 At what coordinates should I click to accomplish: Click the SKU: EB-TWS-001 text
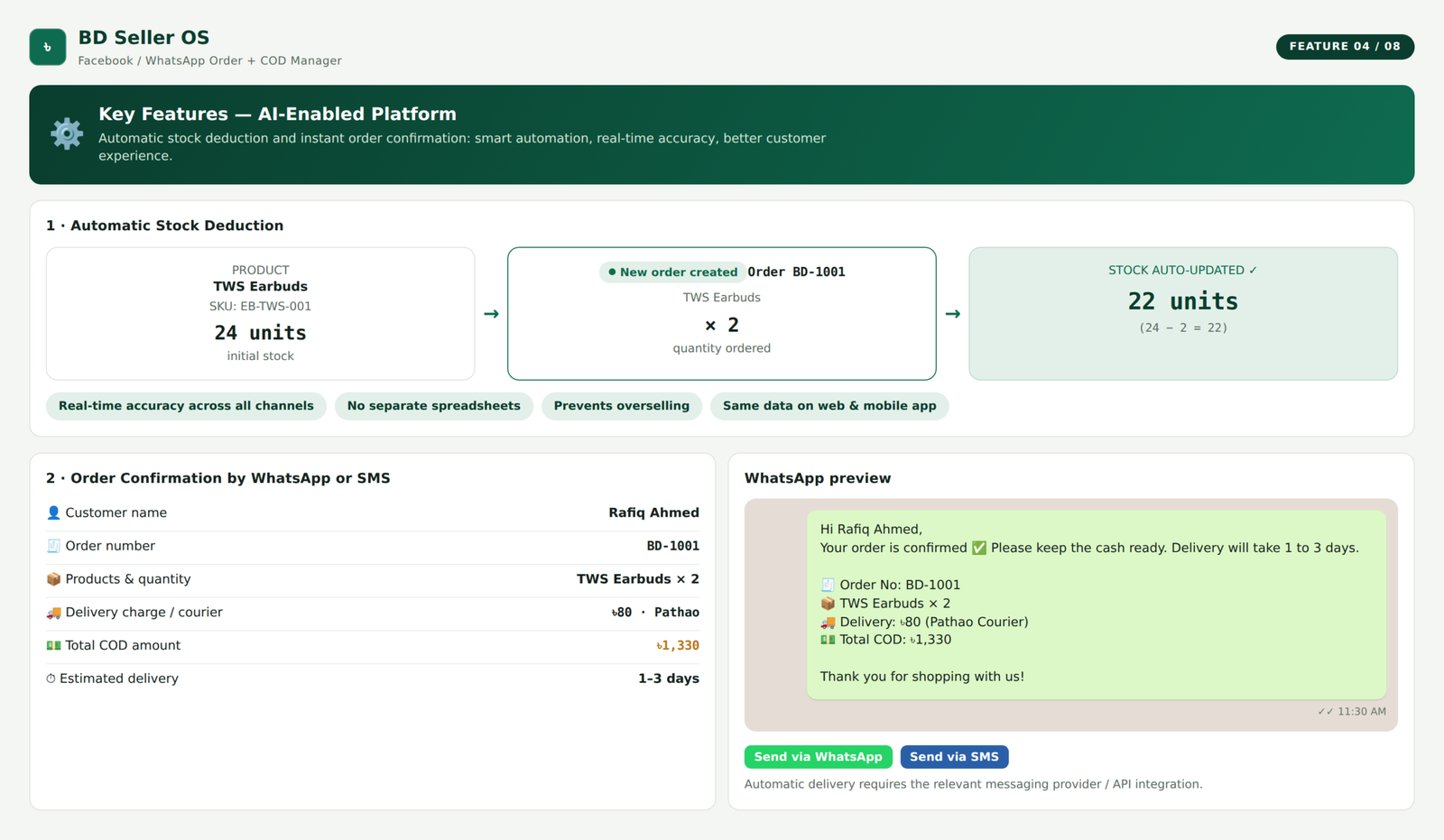point(260,306)
